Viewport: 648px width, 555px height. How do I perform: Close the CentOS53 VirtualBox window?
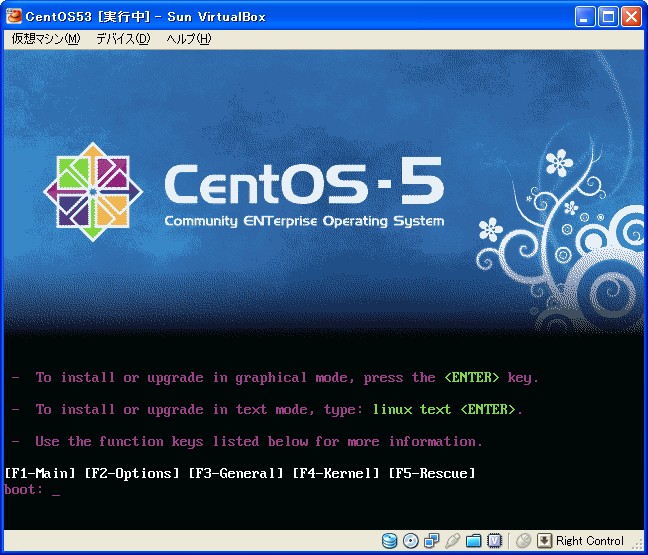(x=632, y=17)
